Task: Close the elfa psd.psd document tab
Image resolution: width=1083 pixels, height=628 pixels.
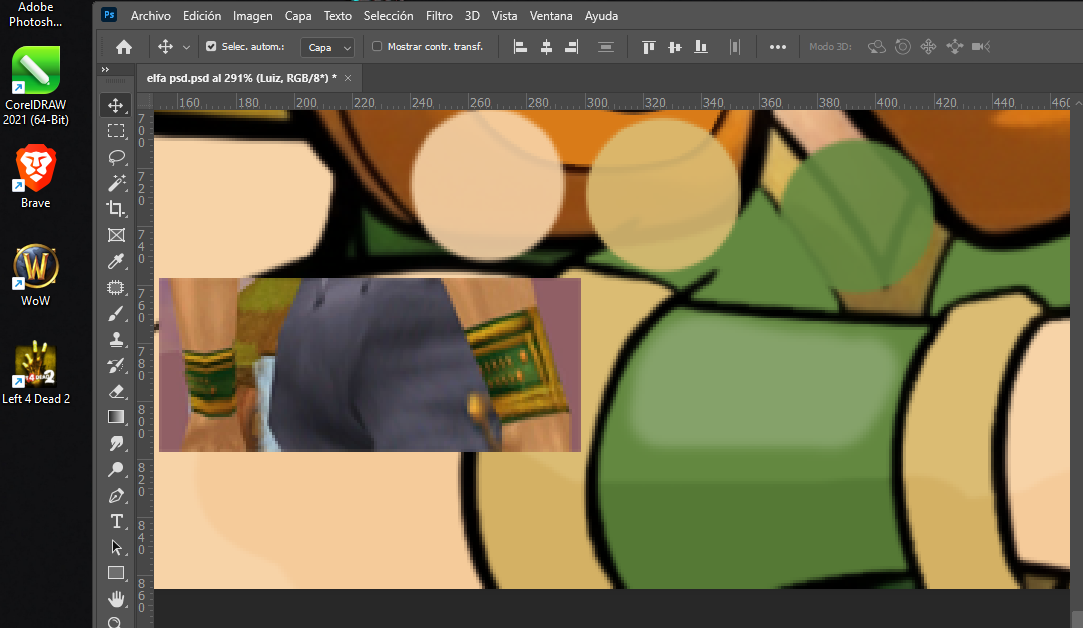Action: [x=348, y=78]
